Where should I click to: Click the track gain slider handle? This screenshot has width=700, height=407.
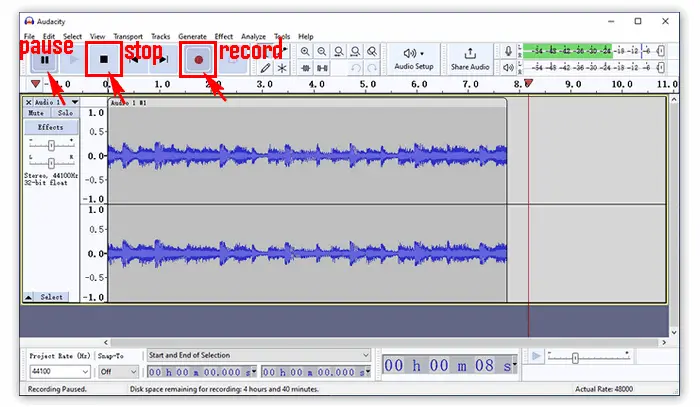(x=51, y=145)
